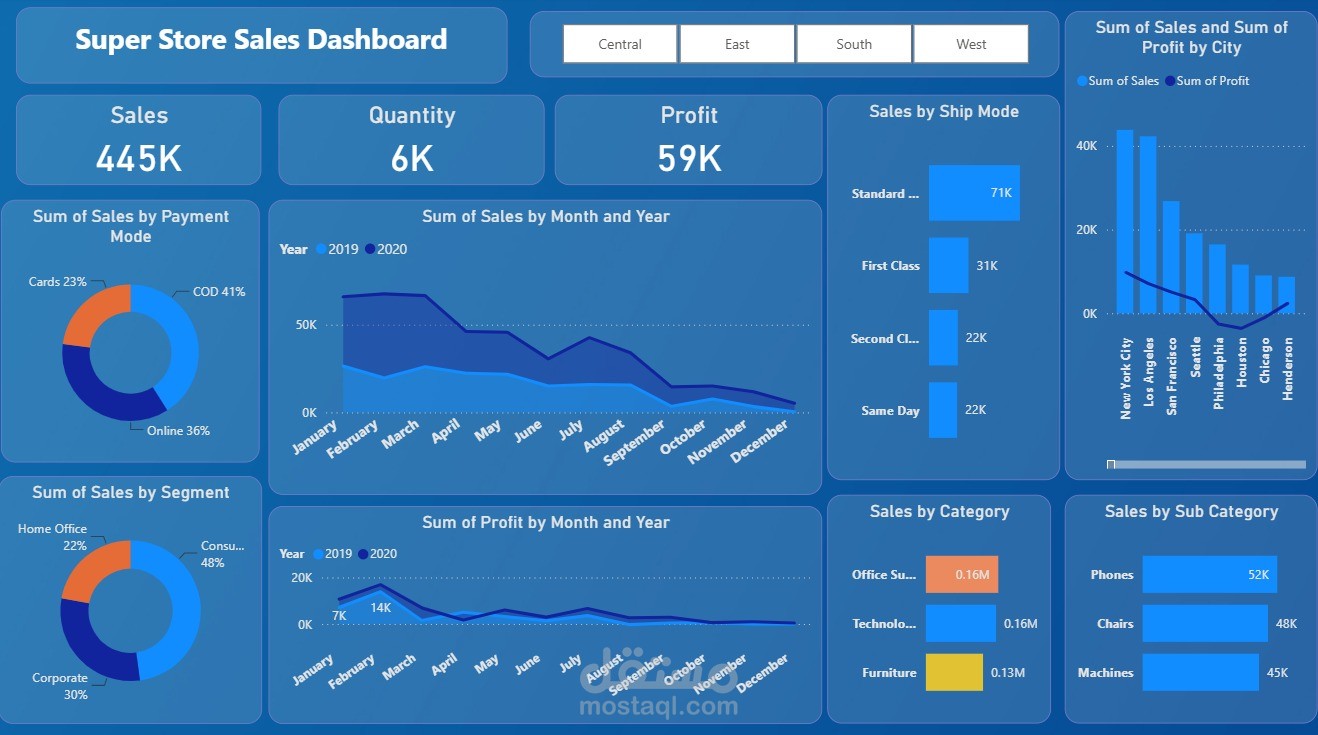Click the Los Angeles sales bar
Viewport: 1318px width, 735px height.
[1148, 225]
